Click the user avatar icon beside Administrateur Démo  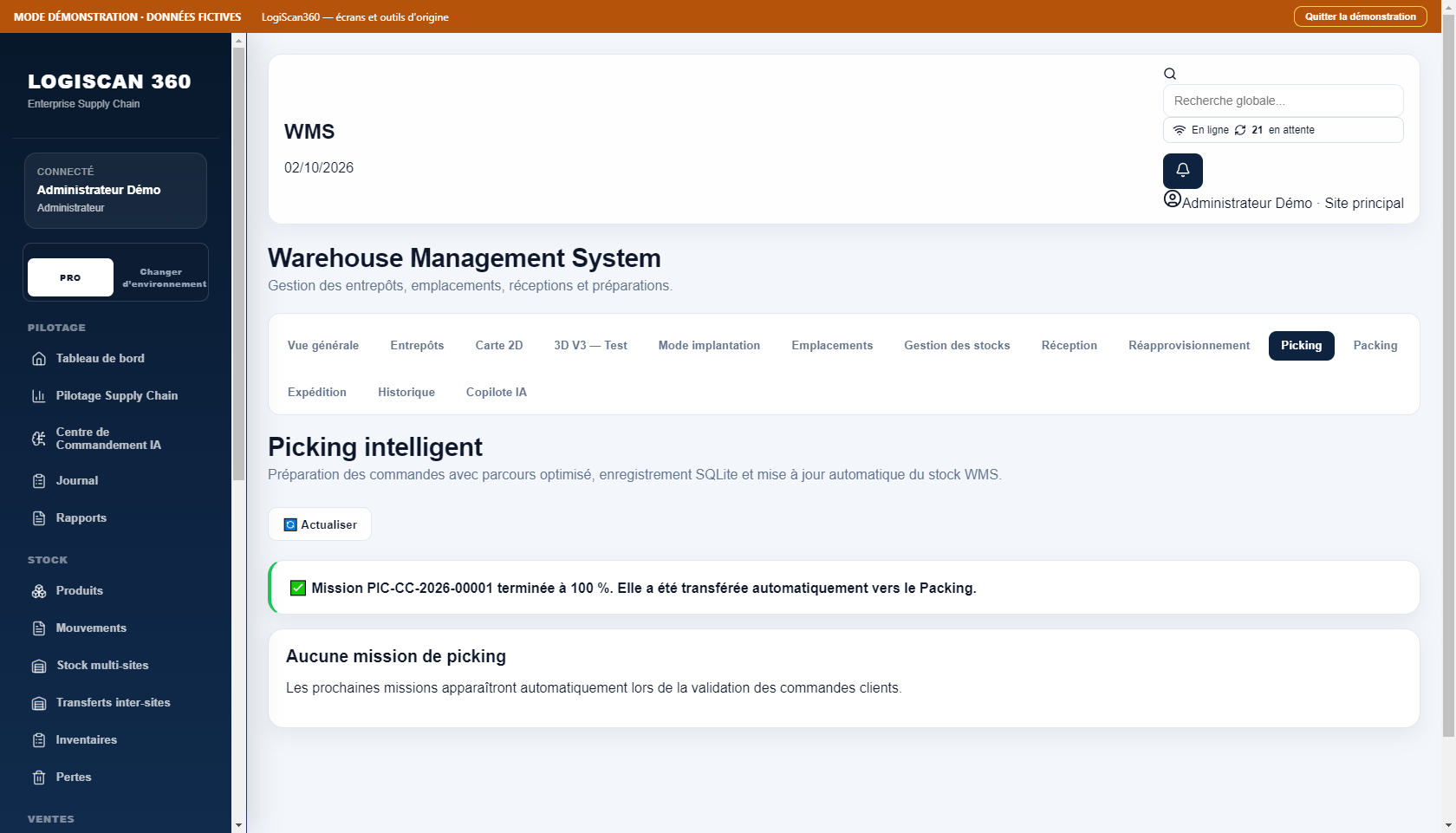tap(1173, 199)
